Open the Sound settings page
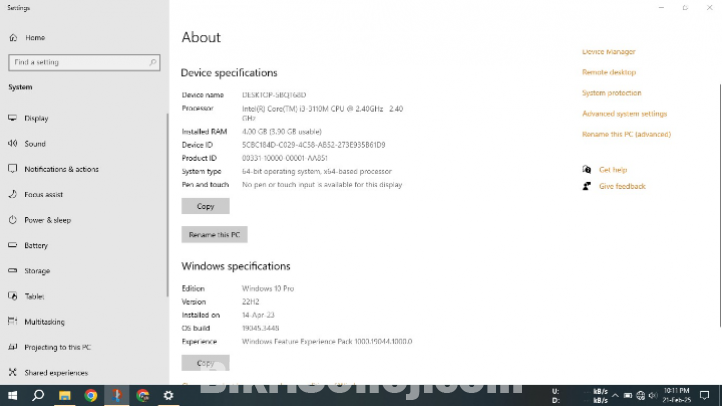 coord(35,144)
